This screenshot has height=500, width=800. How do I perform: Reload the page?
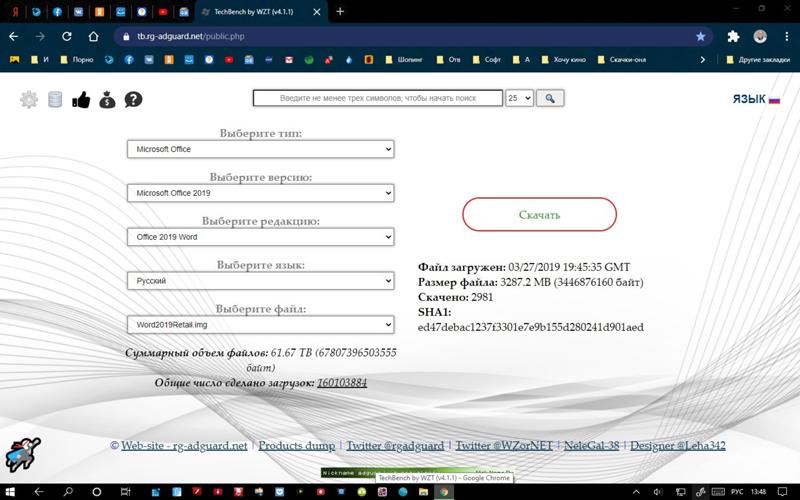[x=67, y=36]
